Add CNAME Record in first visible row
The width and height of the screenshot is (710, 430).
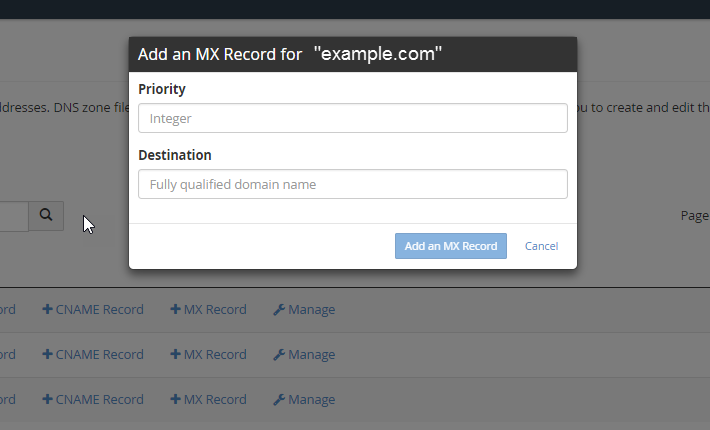coord(93,310)
